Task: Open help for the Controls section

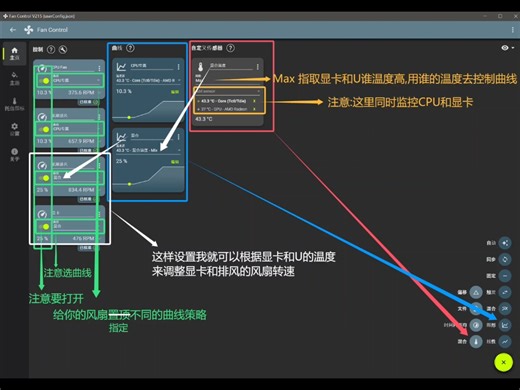Action: [51, 49]
